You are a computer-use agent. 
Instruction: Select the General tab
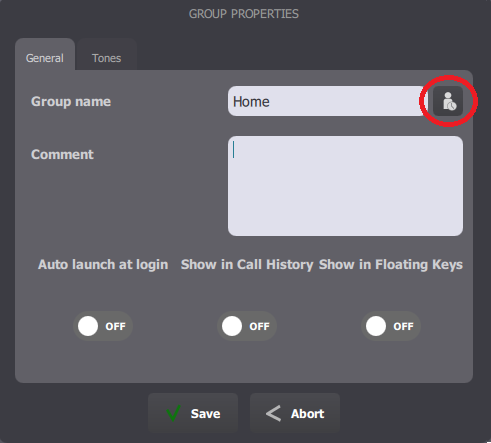point(45,58)
